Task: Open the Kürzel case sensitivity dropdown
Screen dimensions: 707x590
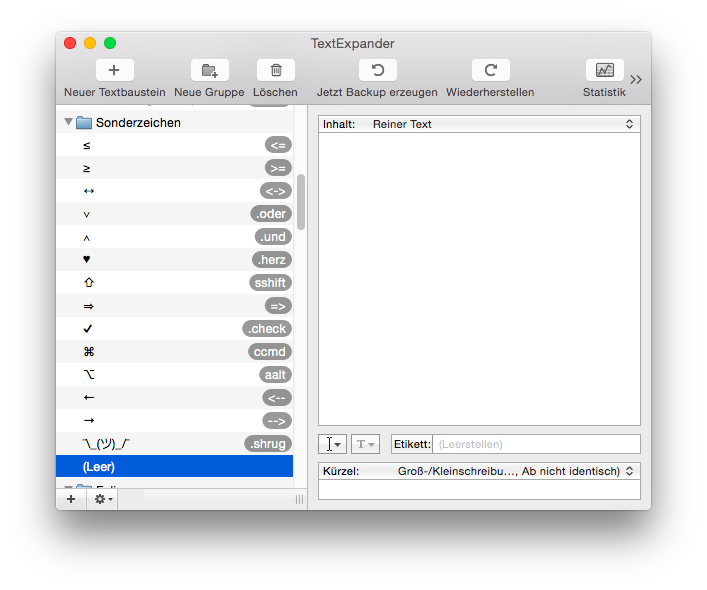Action: [x=479, y=471]
